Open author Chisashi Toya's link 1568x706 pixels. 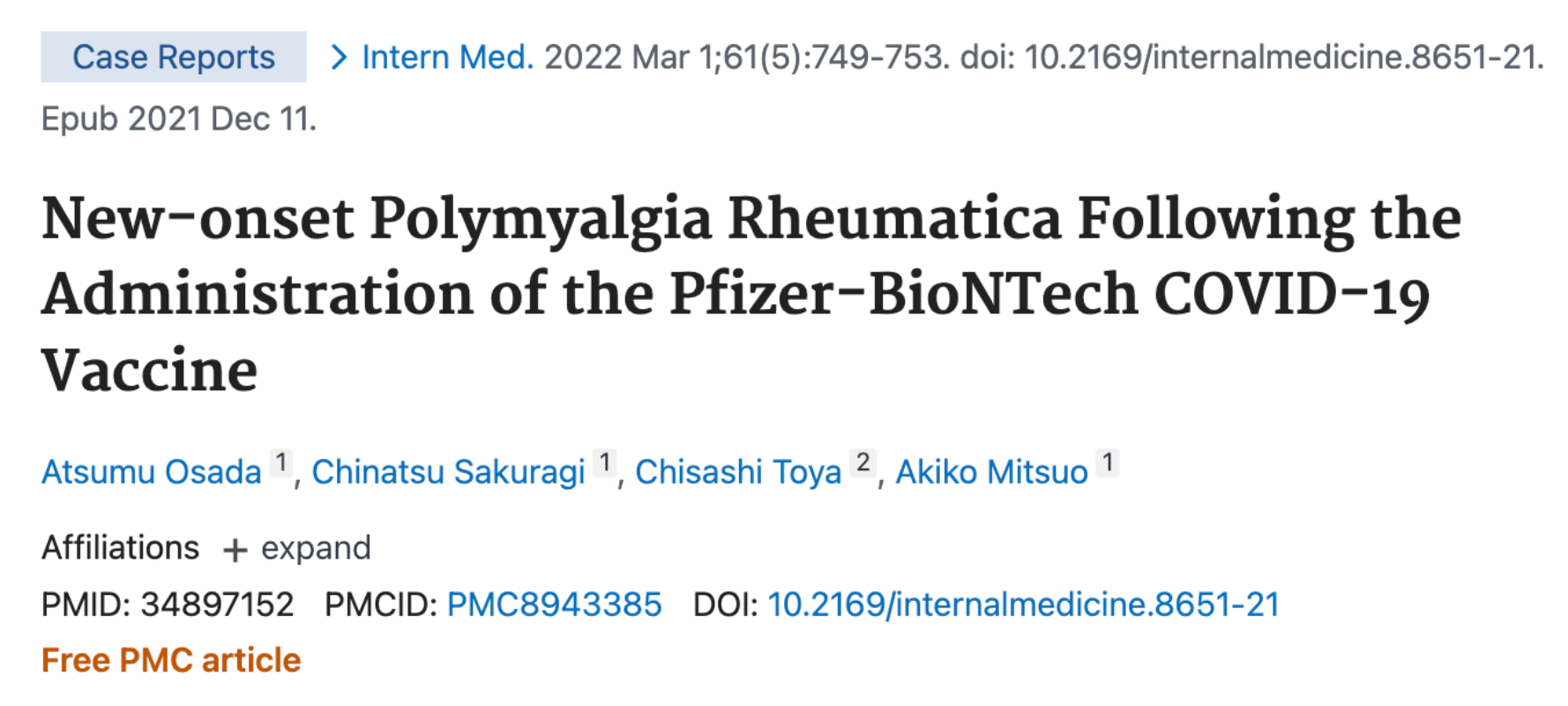click(x=738, y=472)
